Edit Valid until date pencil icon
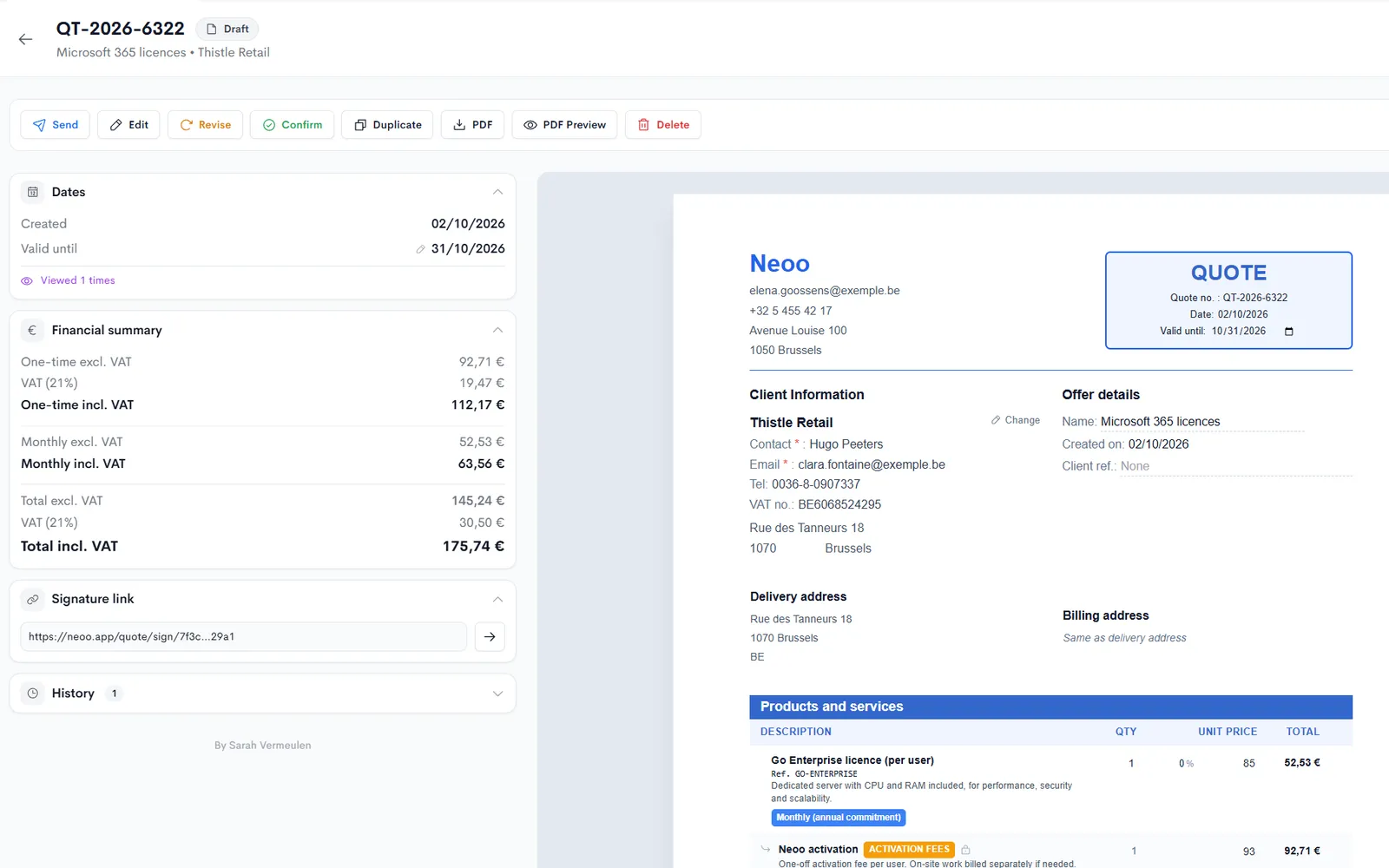 [420, 249]
